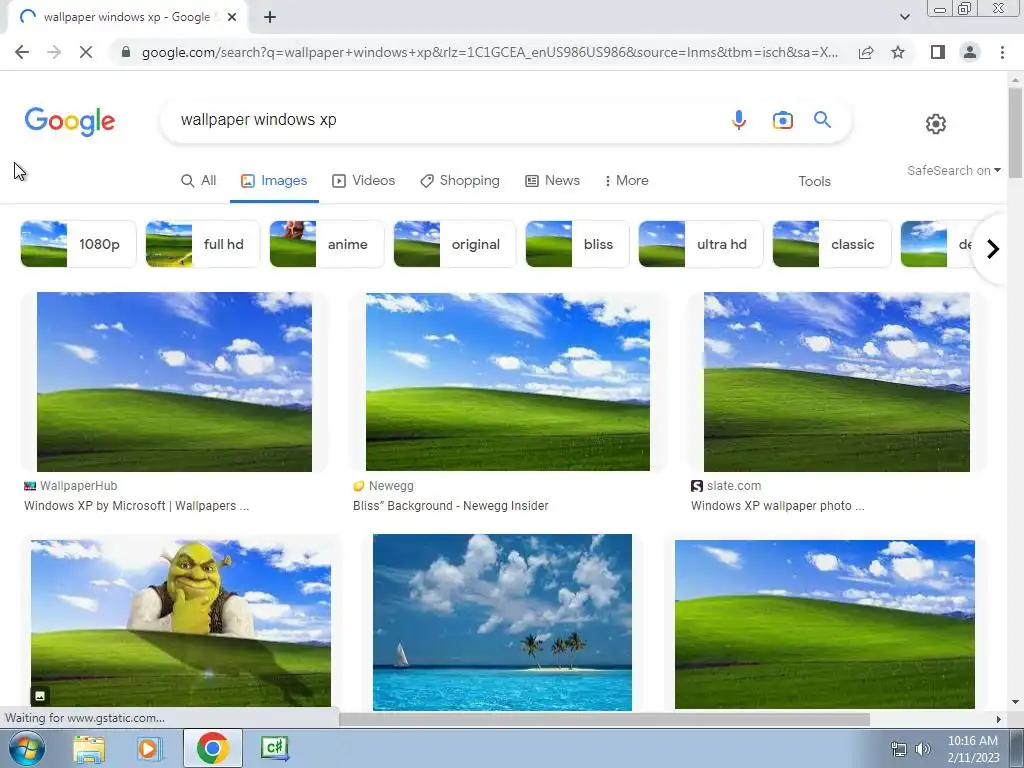Viewport: 1024px width, 768px height.
Task: Switch to News results
Action: pos(552,181)
